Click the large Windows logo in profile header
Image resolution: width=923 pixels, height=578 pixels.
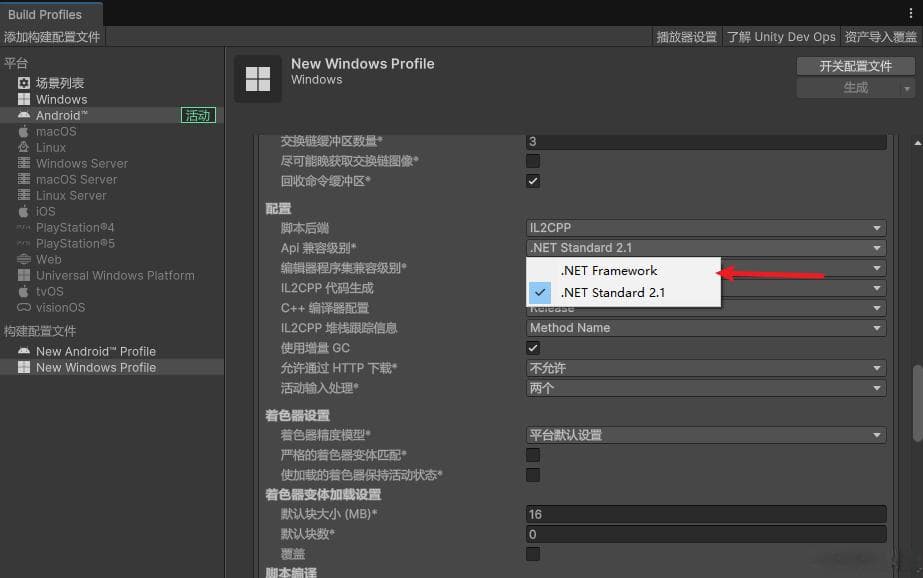coord(257,78)
